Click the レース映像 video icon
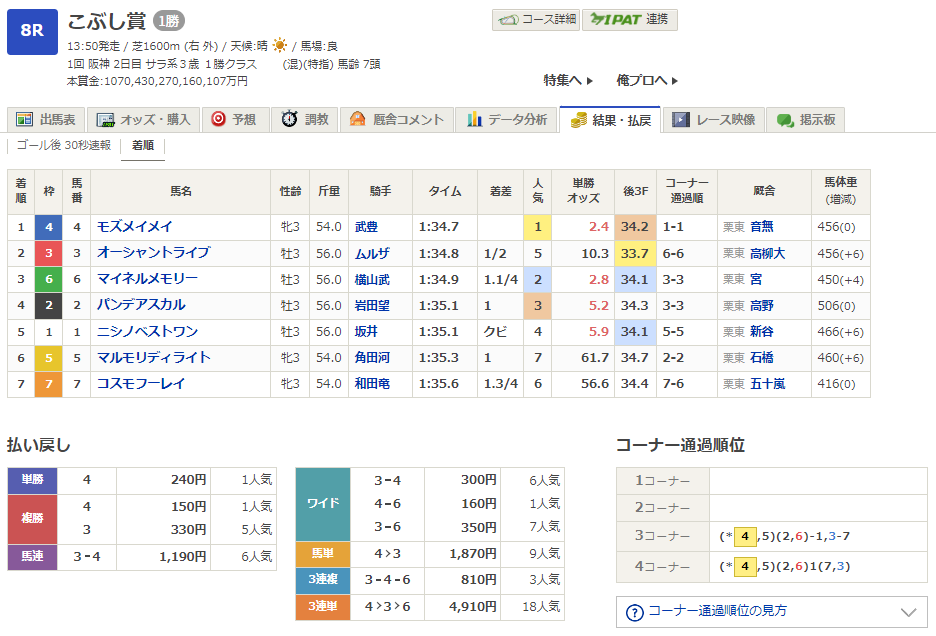 coord(681,120)
